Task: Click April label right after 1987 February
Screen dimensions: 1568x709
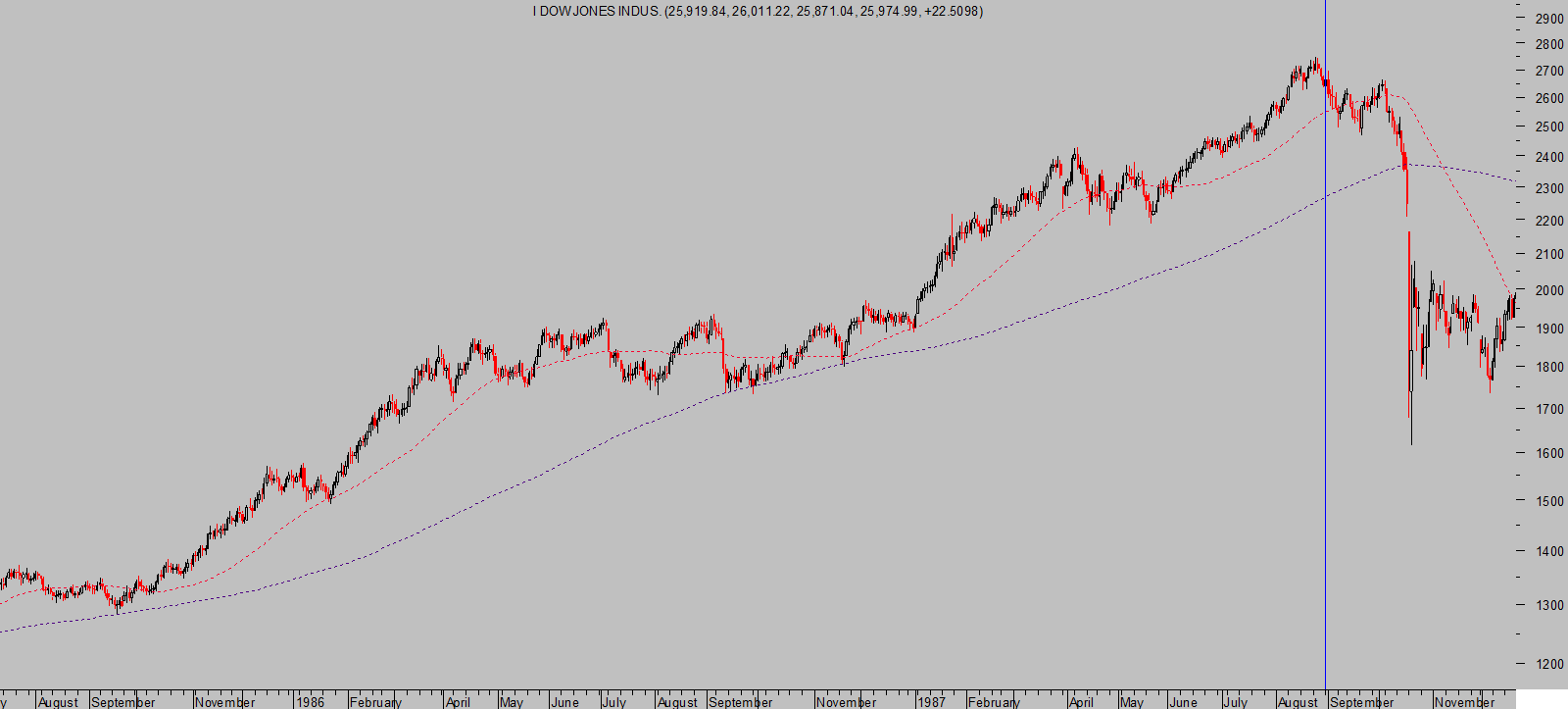Action: coord(1081,702)
